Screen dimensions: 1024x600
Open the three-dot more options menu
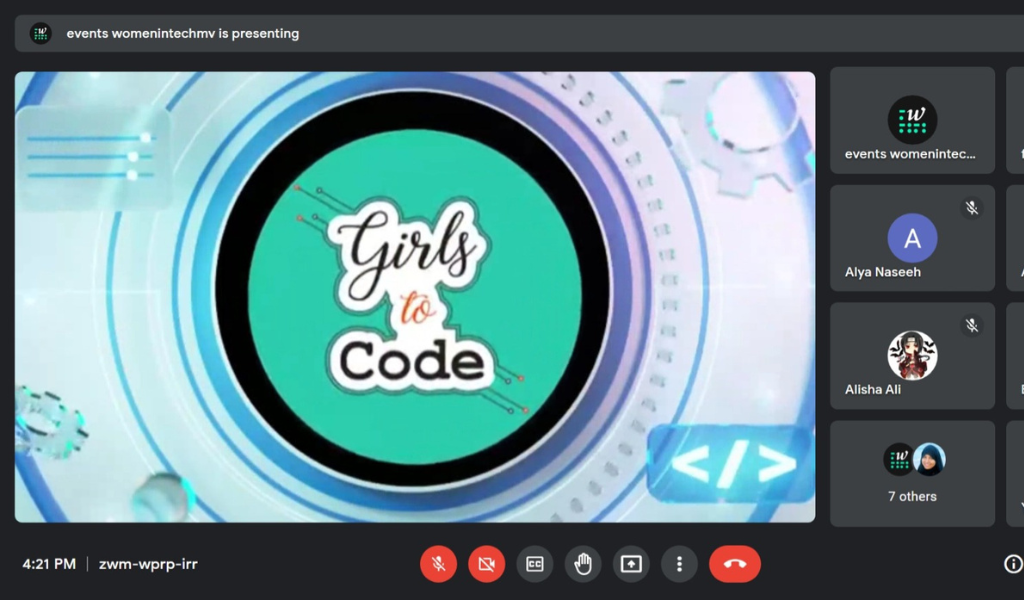679,563
